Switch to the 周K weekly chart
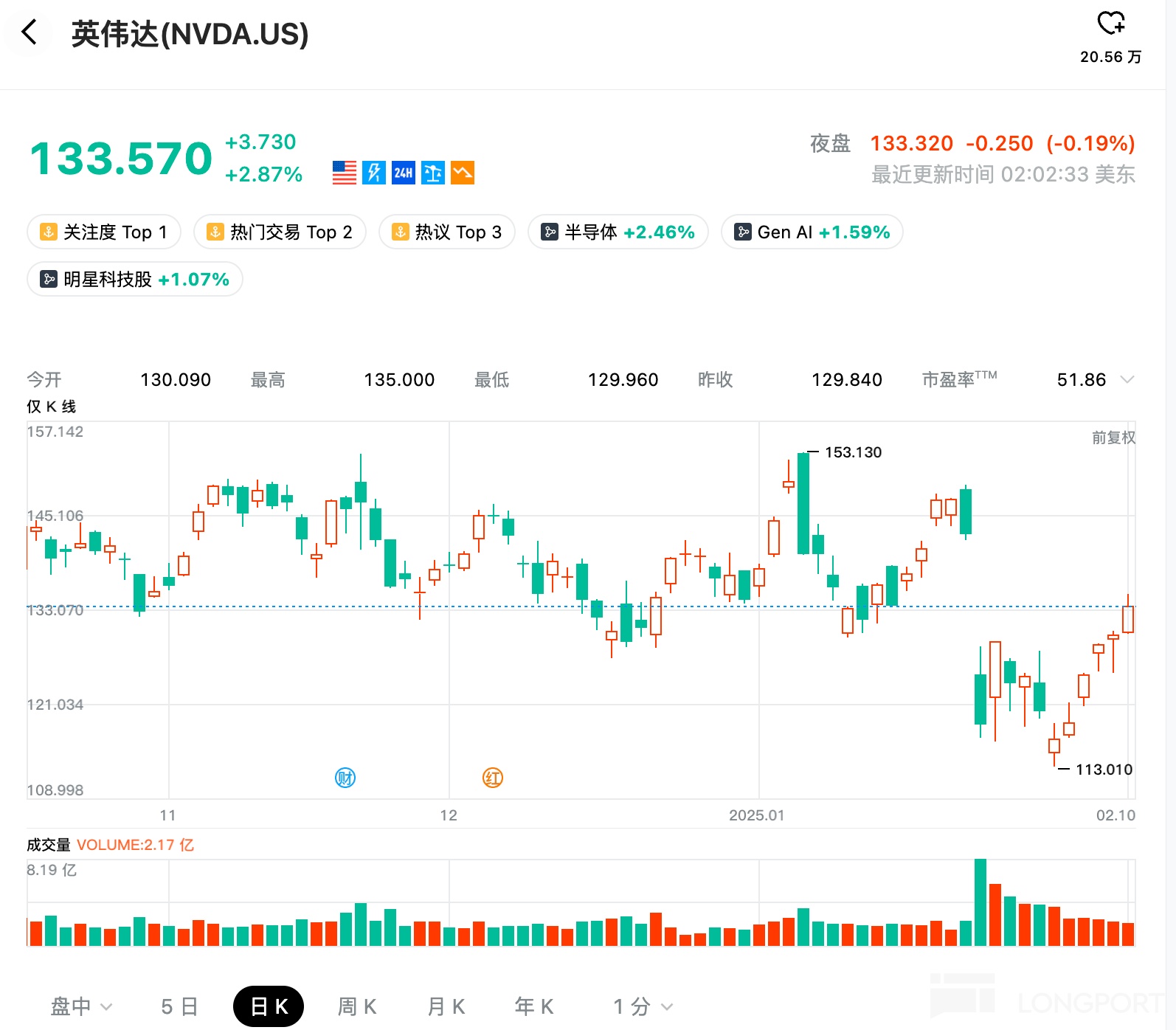The width and height of the screenshot is (1176, 1030). coord(357,1006)
